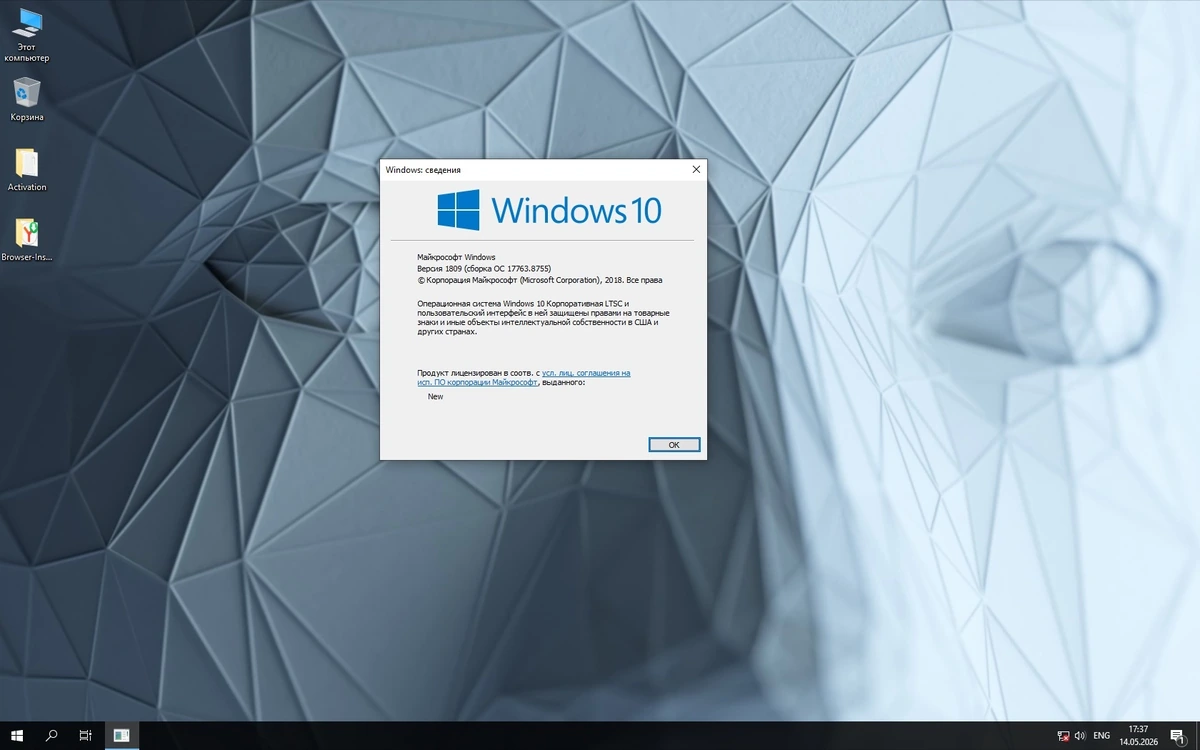Viewport: 1200px width, 750px height.
Task: Close the Windows: сведения dialog
Action: [696, 170]
